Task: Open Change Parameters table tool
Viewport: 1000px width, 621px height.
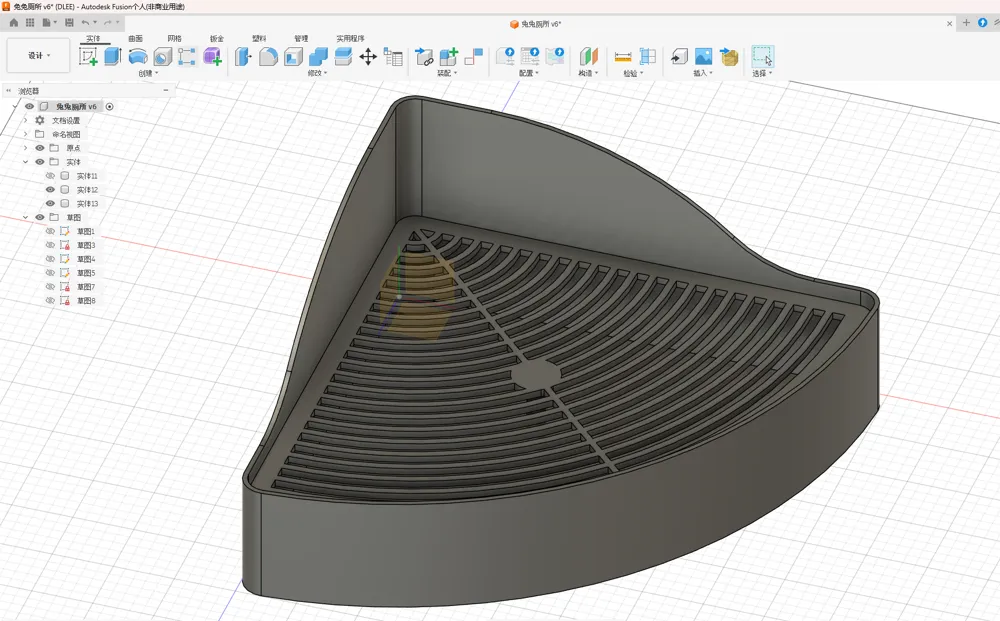Action: (x=393, y=57)
